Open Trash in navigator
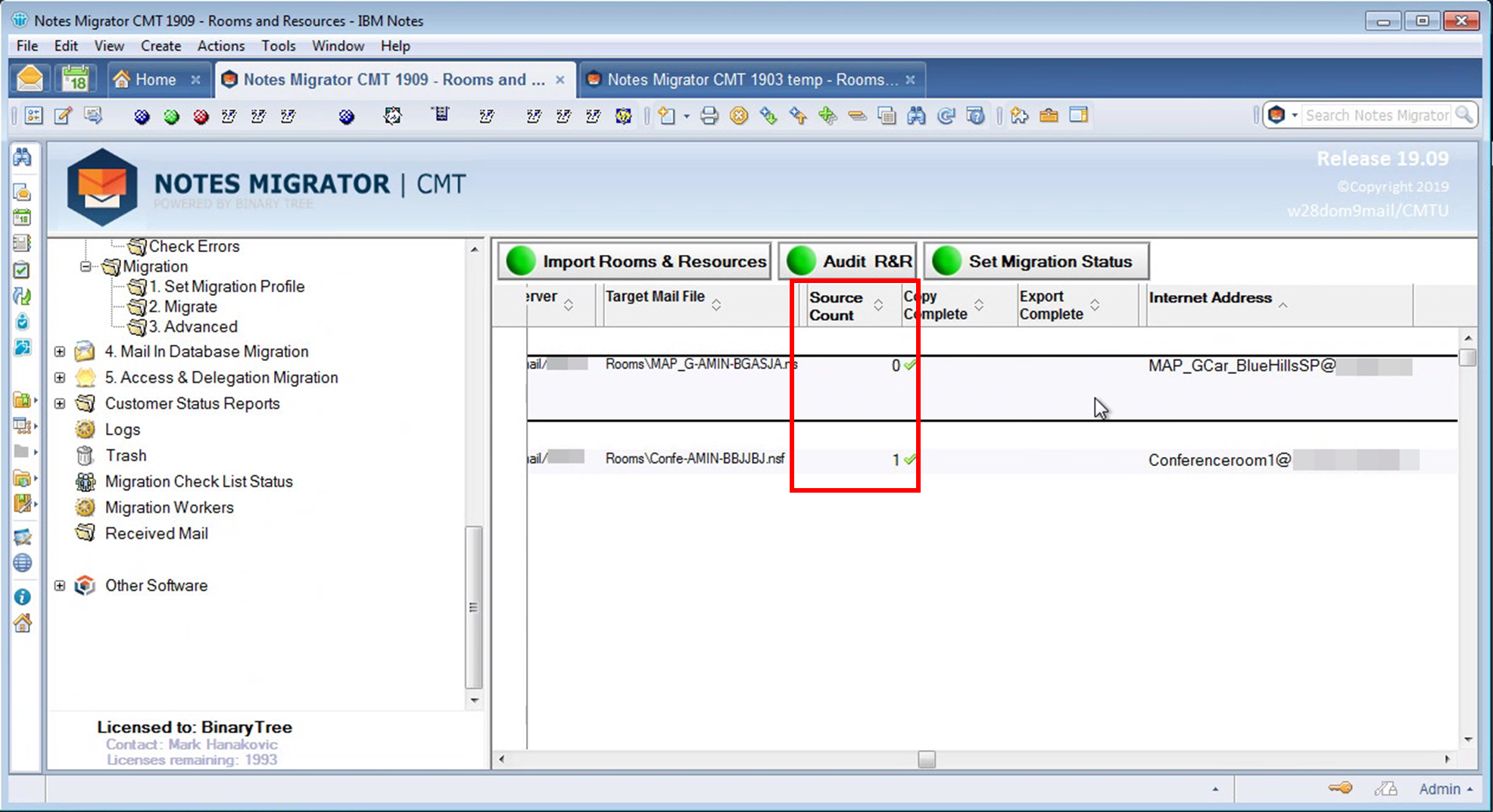Image resolution: width=1493 pixels, height=812 pixels. coord(126,456)
